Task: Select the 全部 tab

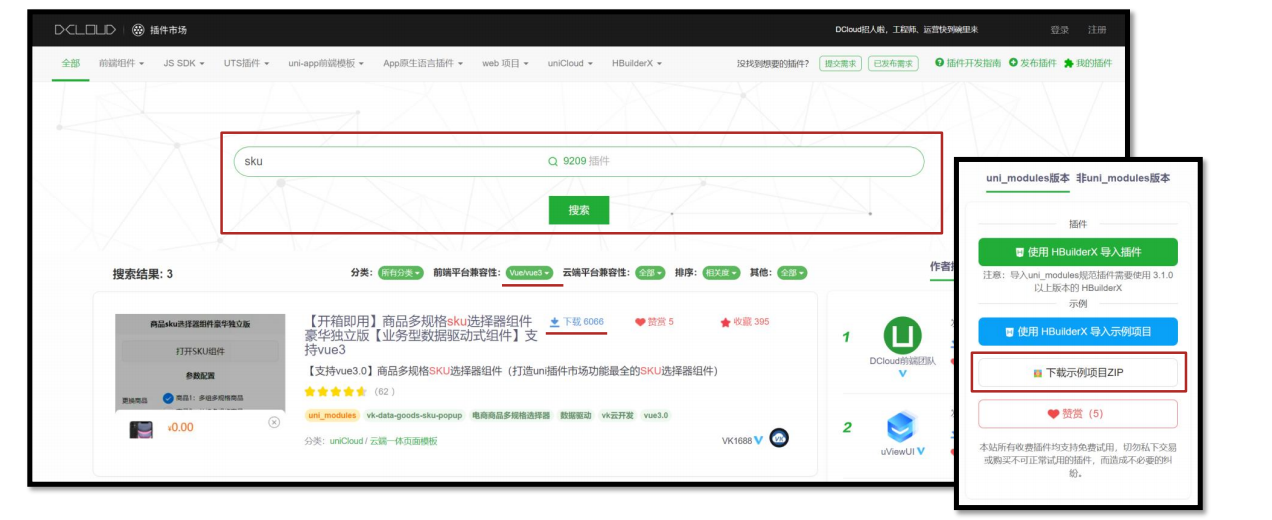Action: (x=70, y=63)
